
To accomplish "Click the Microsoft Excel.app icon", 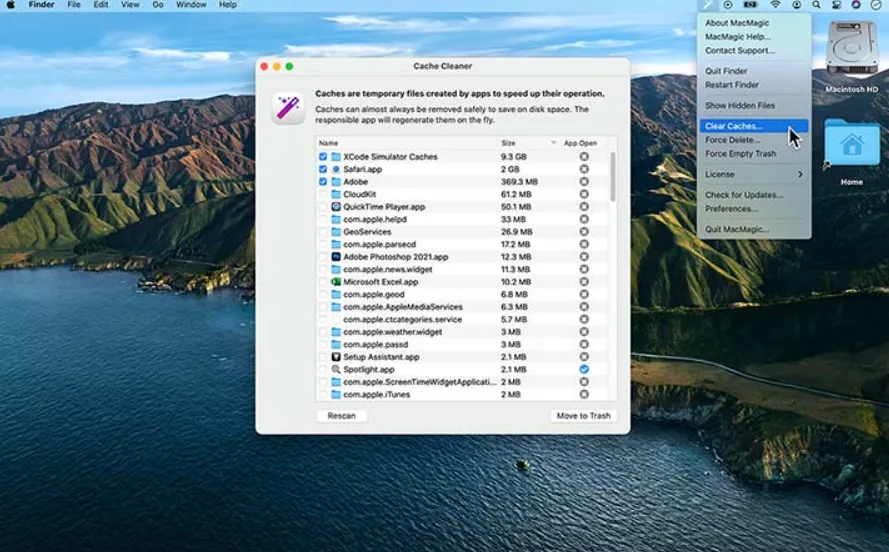I will 336,282.
